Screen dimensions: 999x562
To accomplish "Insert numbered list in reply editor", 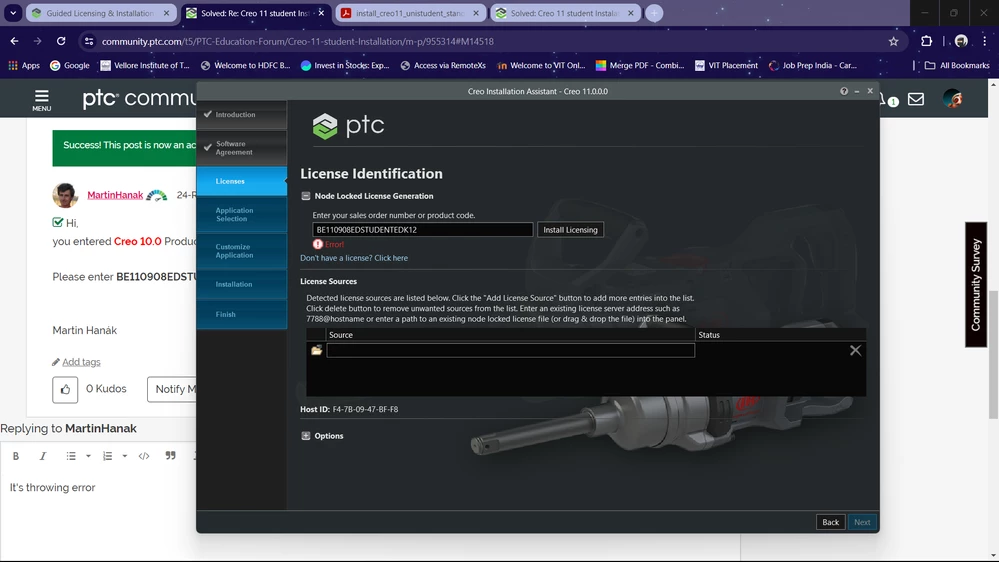I will tap(107, 456).
